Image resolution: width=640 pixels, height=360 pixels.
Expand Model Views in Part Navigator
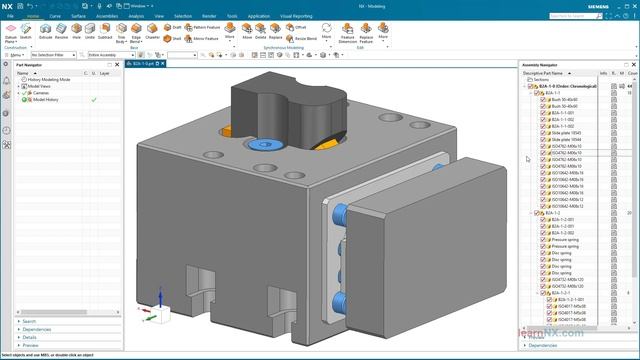click(18, 87)
